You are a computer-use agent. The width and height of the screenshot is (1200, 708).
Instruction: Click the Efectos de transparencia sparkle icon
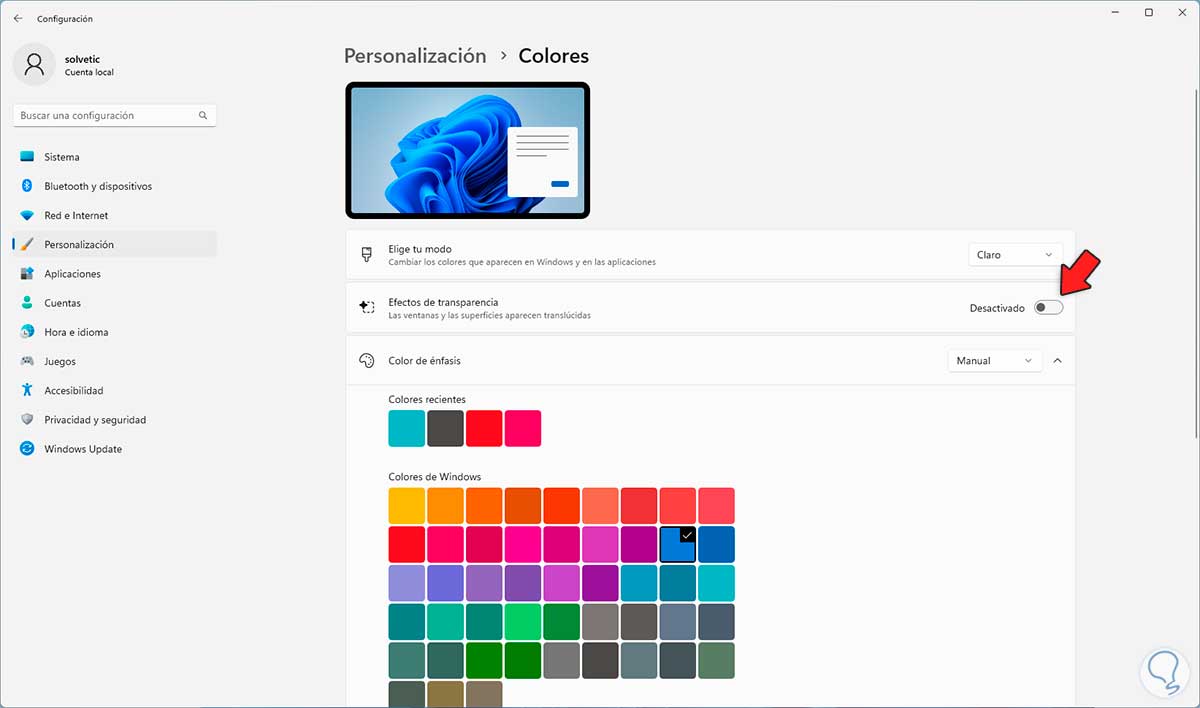coord(367,308)
